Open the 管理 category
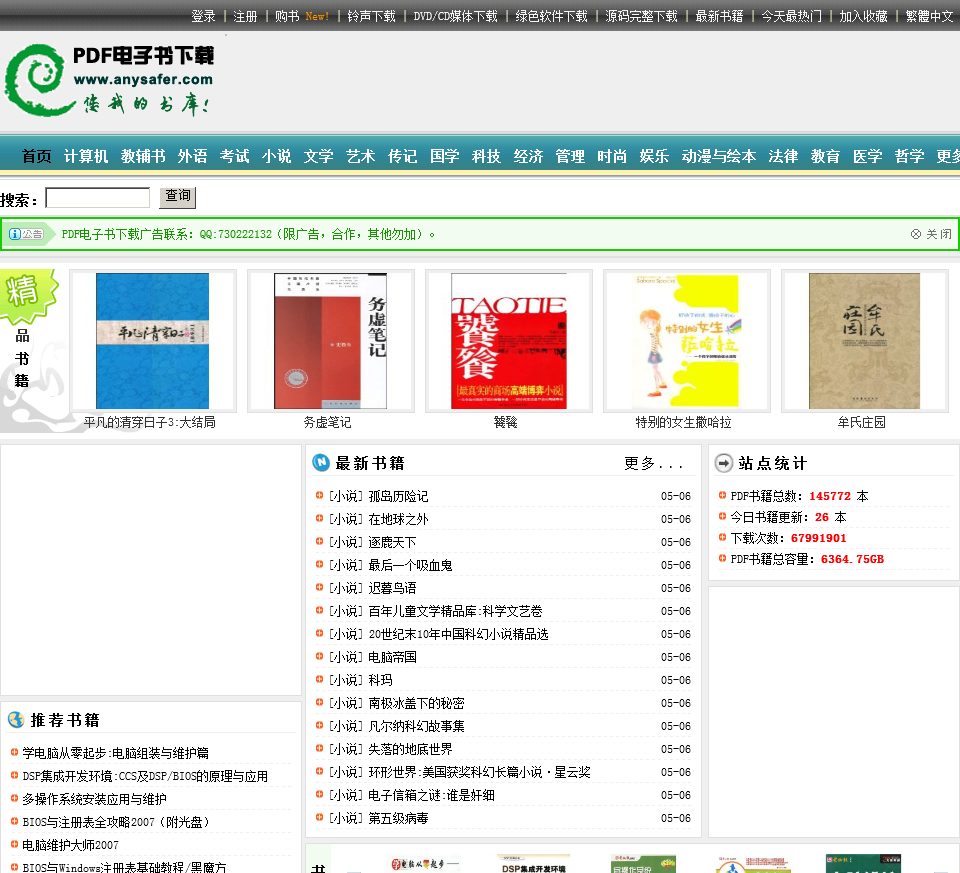The height and width of the screenshot is (873, 960). 570,156
